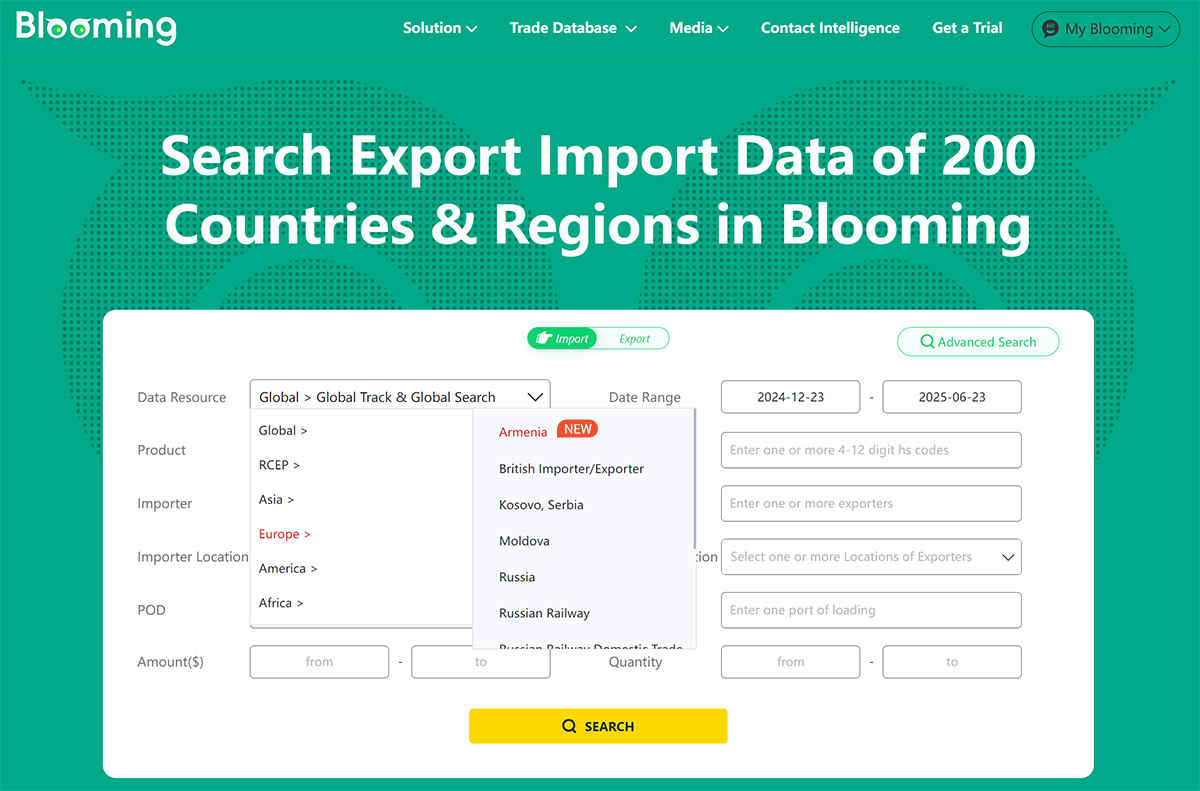Click the My Blooming chat avatar icon
The image size is (1200, 791).
[x=1050, y=29]
